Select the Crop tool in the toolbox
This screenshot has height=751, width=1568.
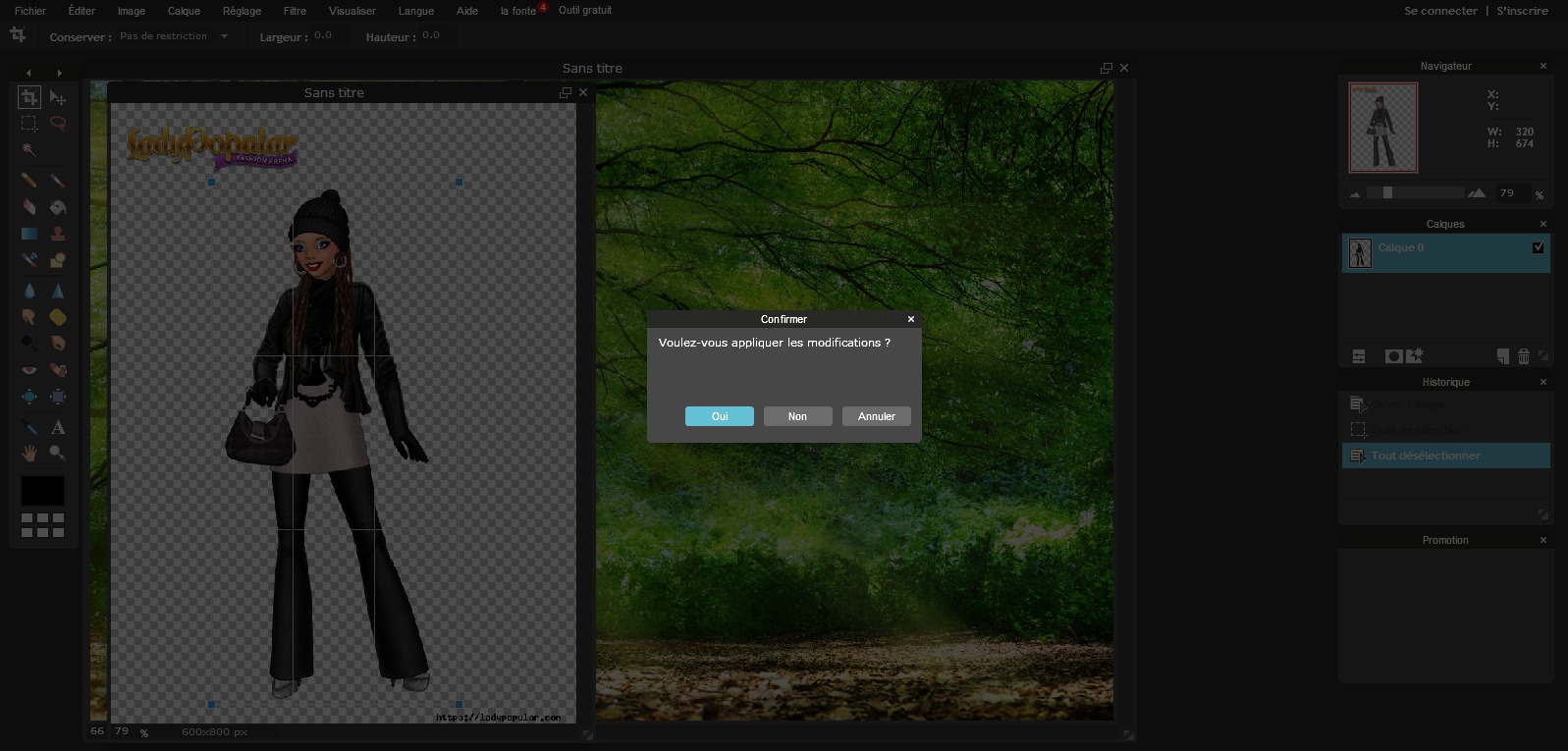coord(29,97)
